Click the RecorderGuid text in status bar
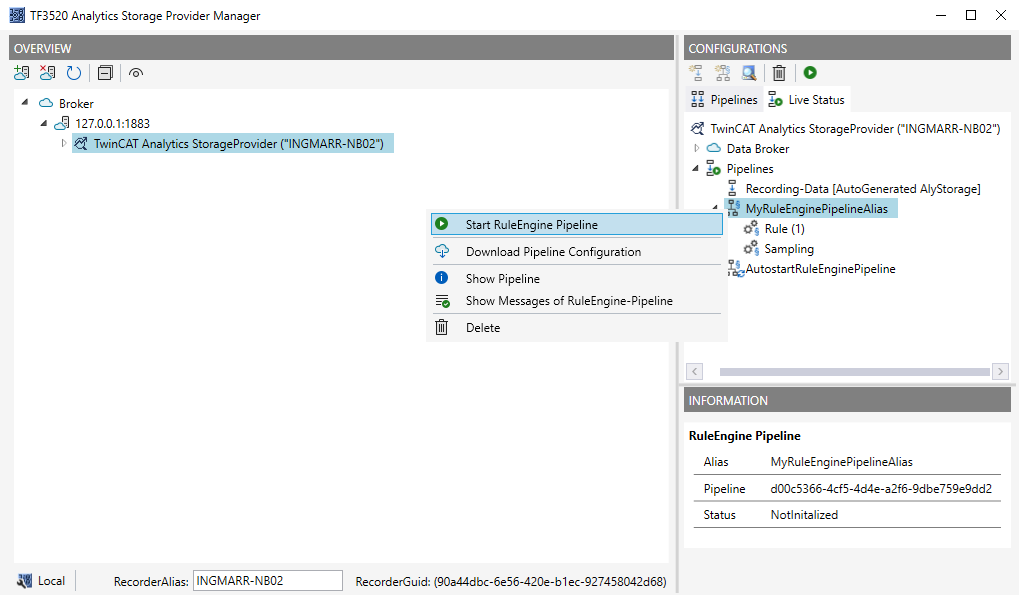 coord(511,581)
